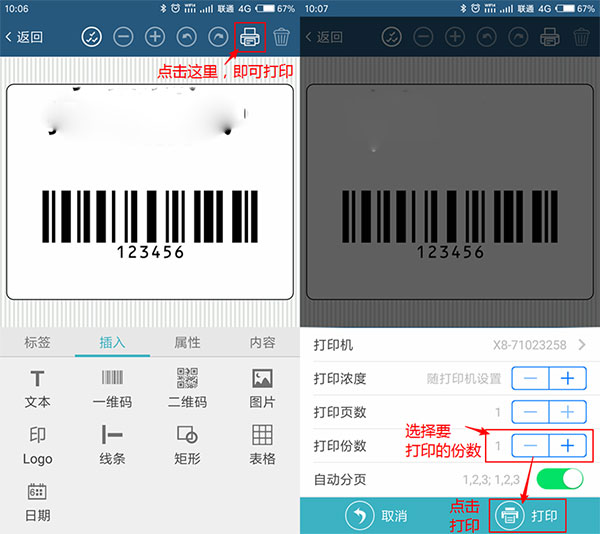
Task: Insert a 日期 date element
Action: click(x=37, y=501)
